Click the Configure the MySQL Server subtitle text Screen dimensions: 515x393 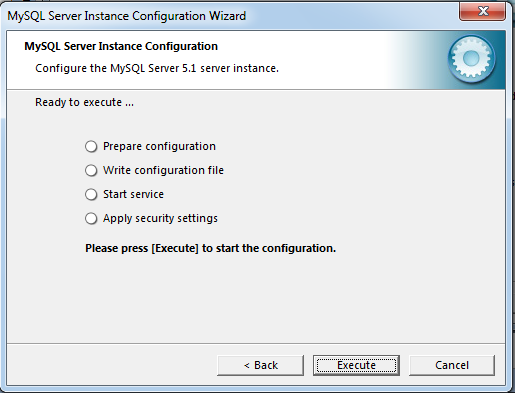(x=157, y=68)
